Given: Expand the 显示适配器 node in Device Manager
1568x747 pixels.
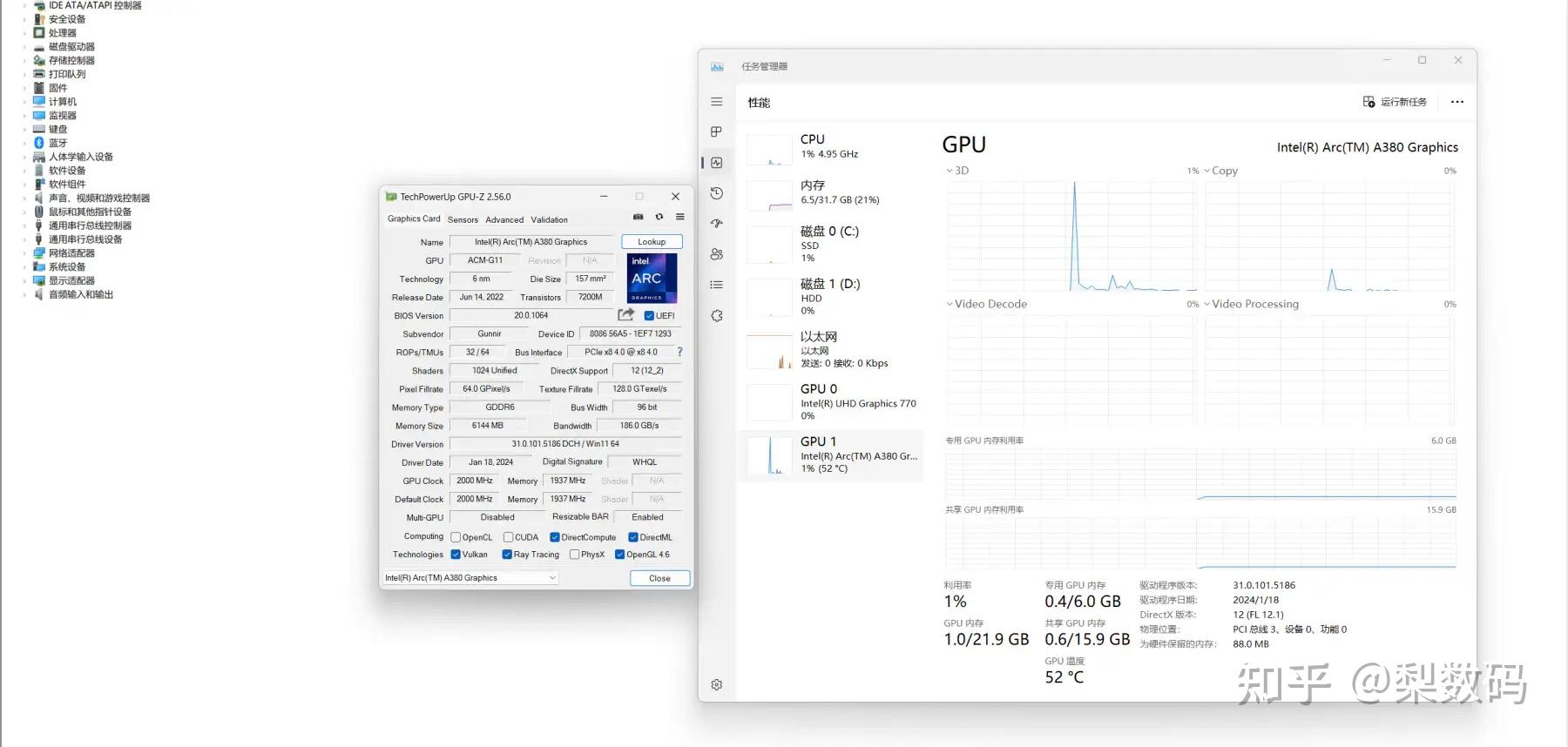Looking at the screenshot, I should 24,281.
